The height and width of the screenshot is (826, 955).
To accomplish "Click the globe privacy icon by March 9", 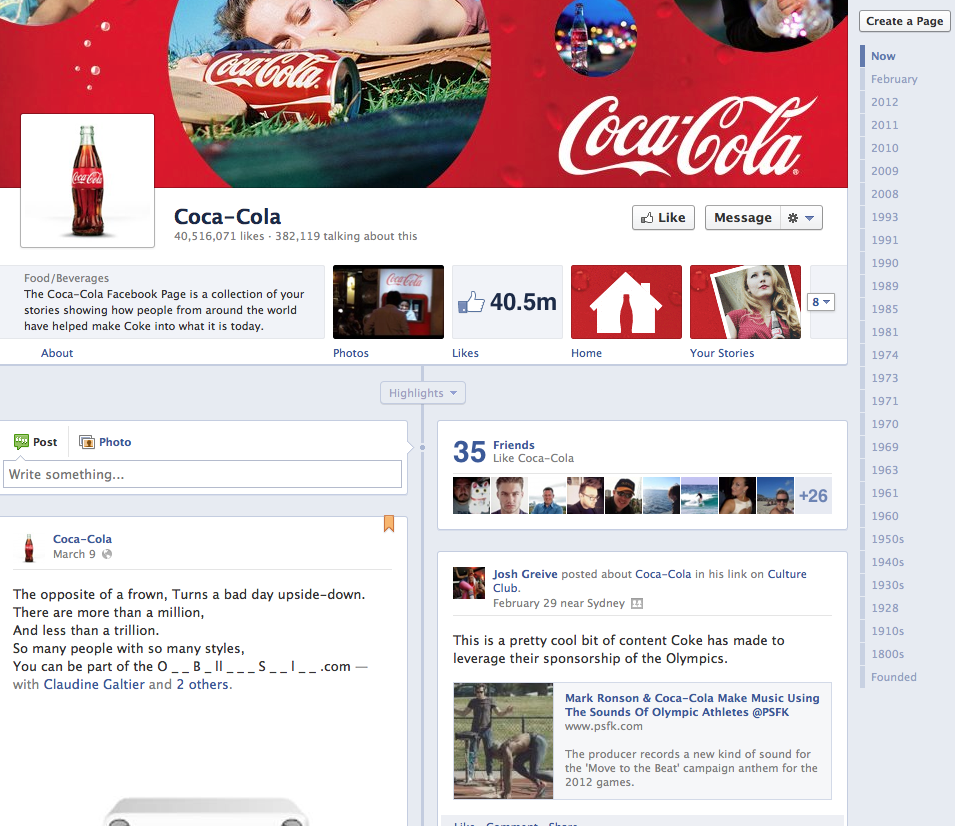I will tap(107, 554).
